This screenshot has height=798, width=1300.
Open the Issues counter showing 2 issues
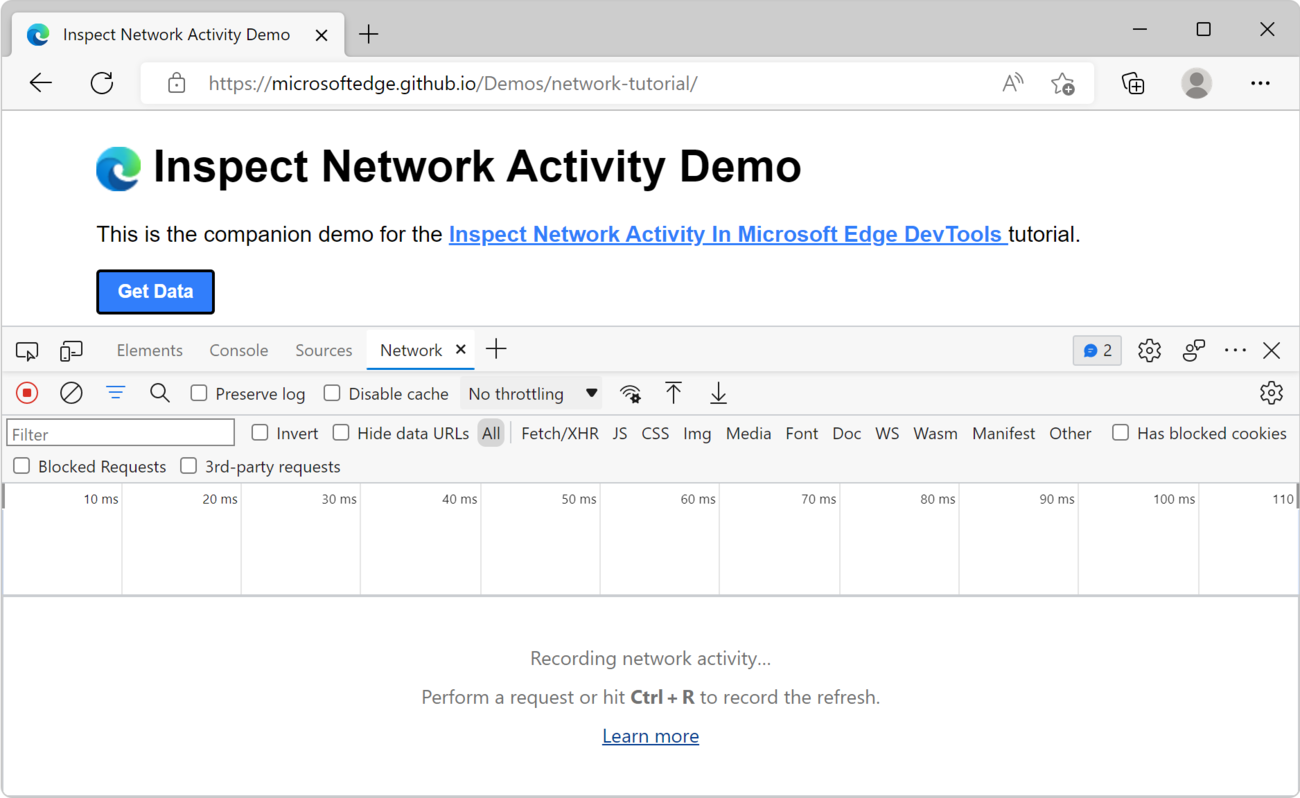tap(1096, 350)
